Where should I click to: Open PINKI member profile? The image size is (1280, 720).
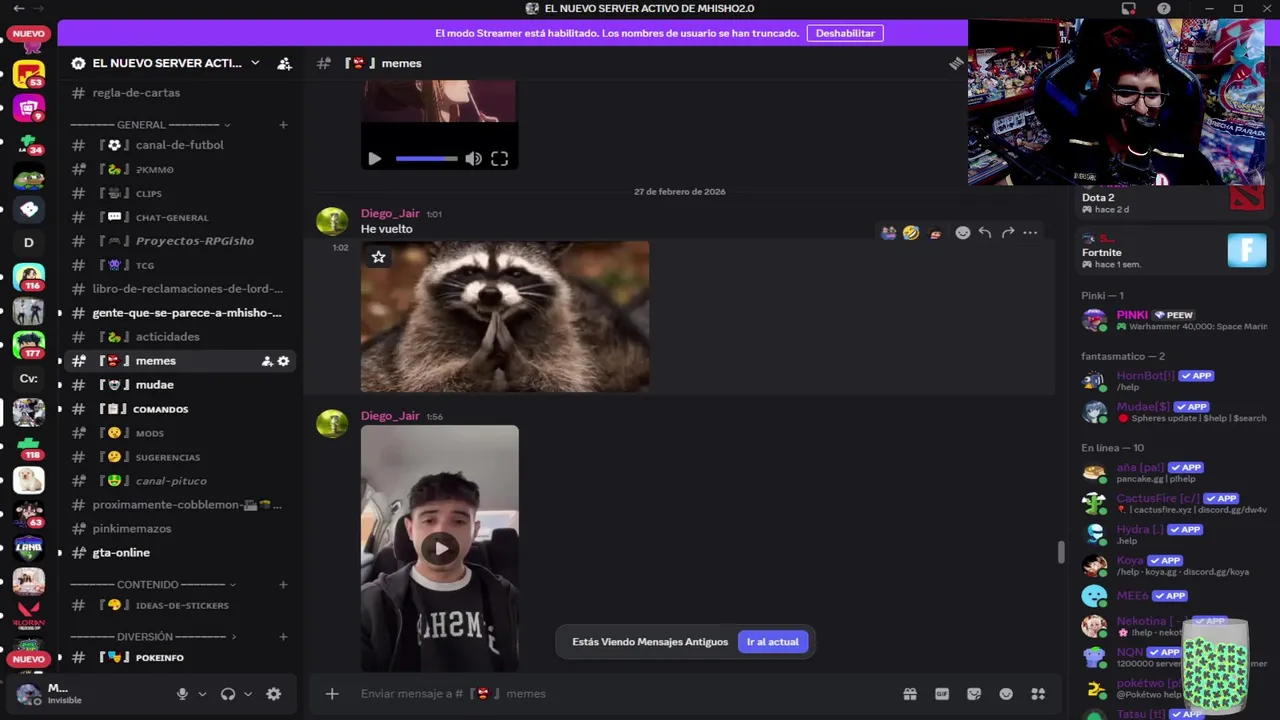click(x=1172, y=320)
